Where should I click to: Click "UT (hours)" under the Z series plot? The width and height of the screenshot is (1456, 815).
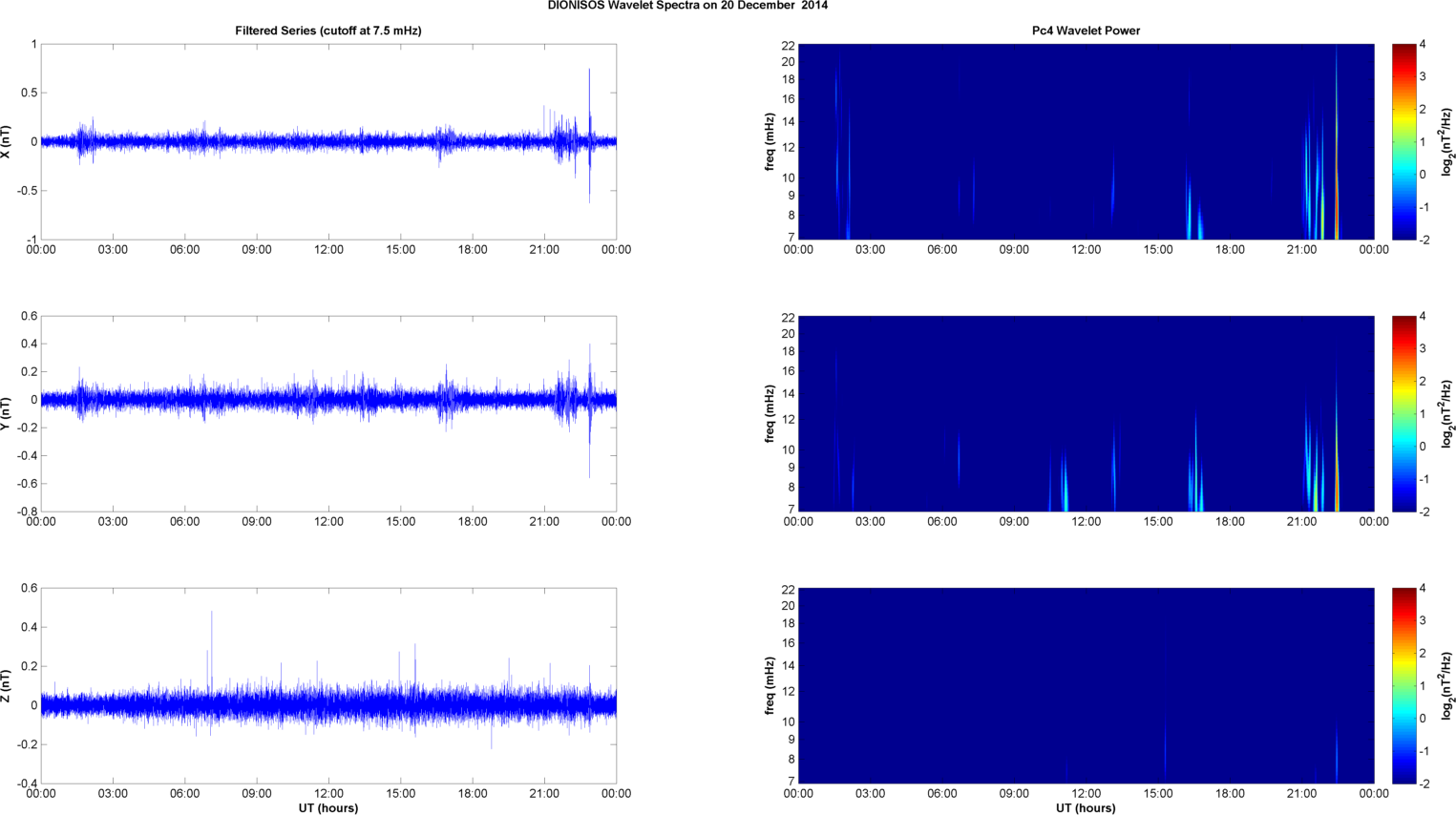pos(328,808)
